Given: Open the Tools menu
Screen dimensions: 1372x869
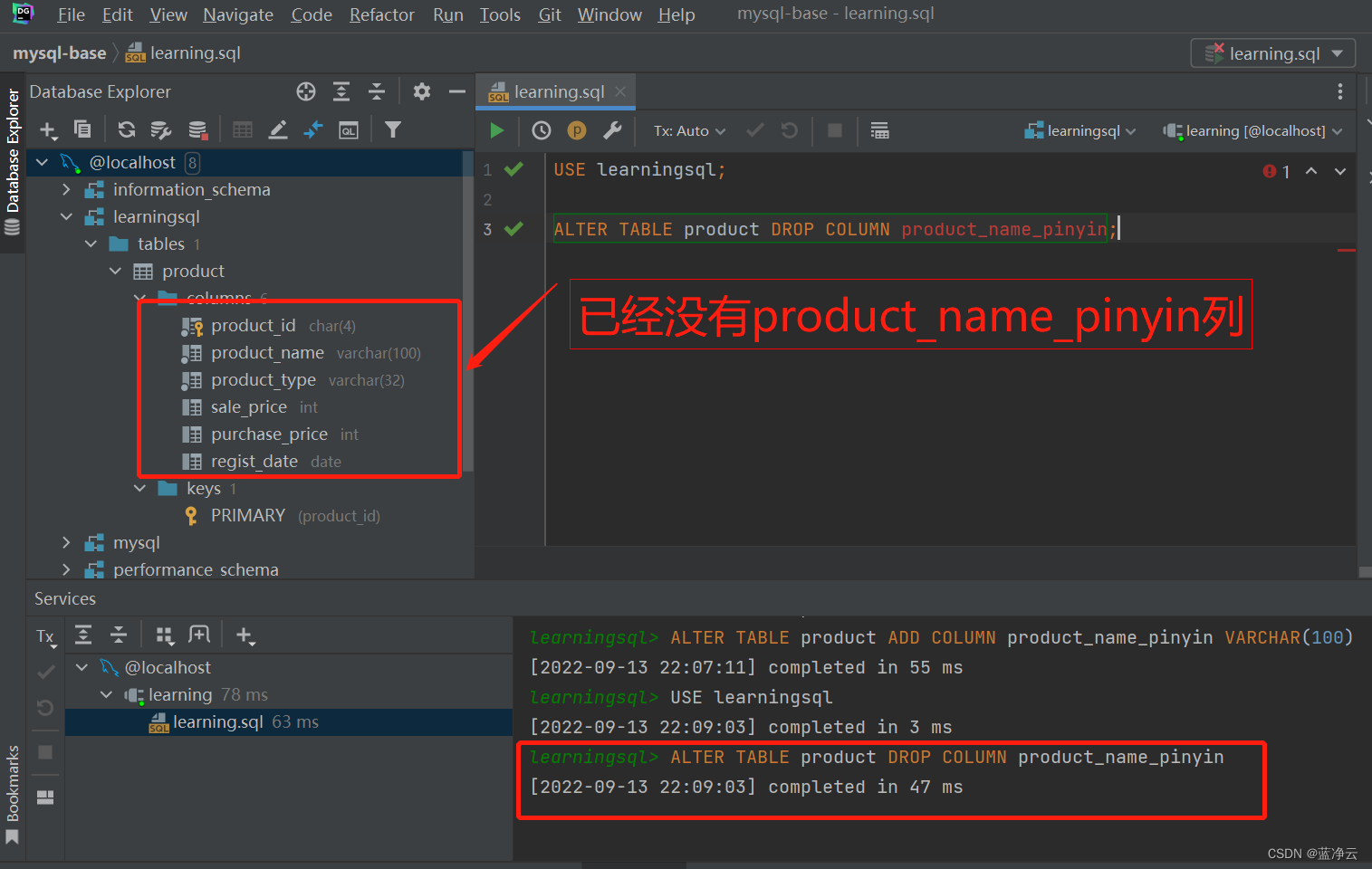Looking at the screenshot, I should [x=500, y=14].
